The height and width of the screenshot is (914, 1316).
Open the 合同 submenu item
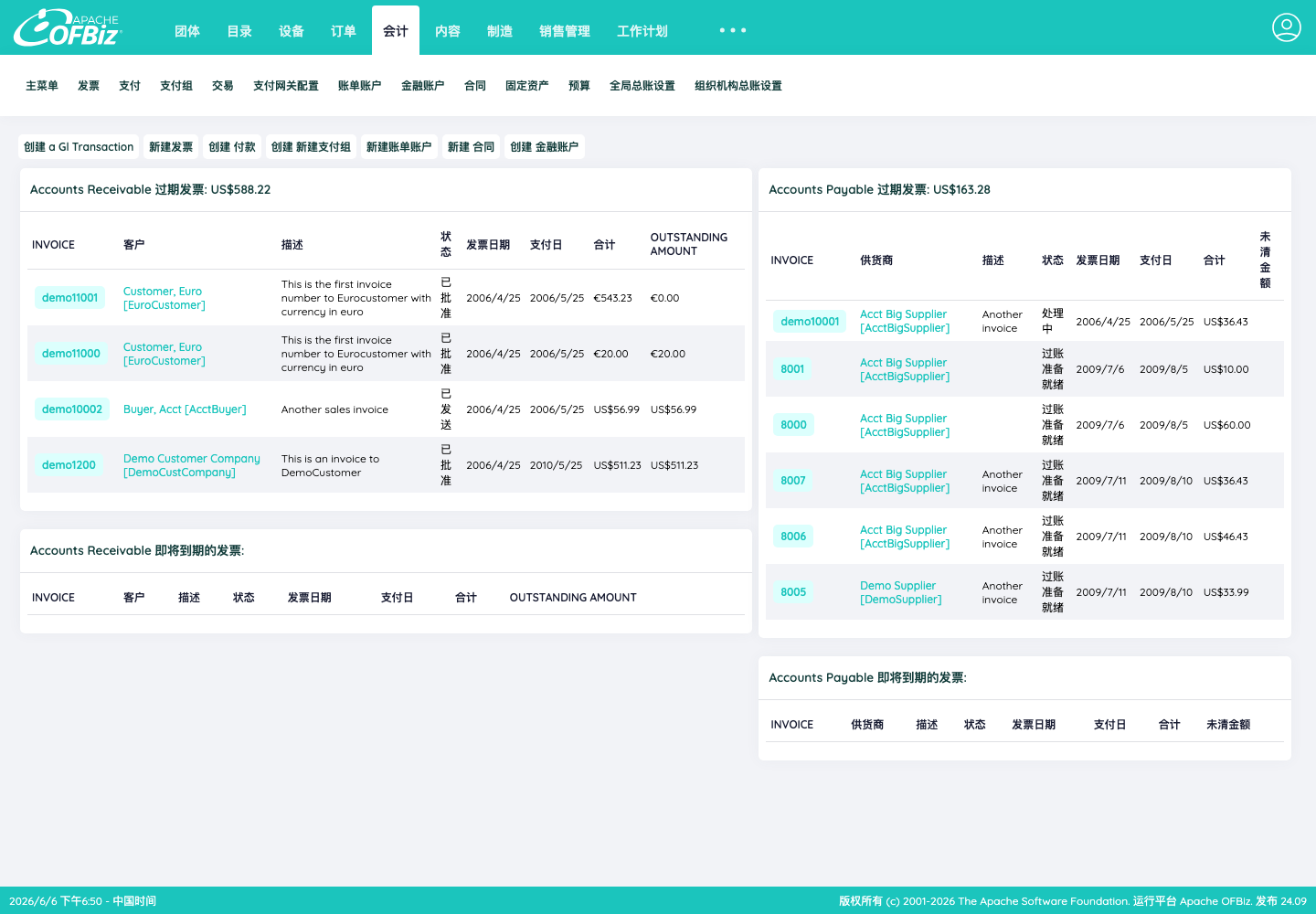475,86
